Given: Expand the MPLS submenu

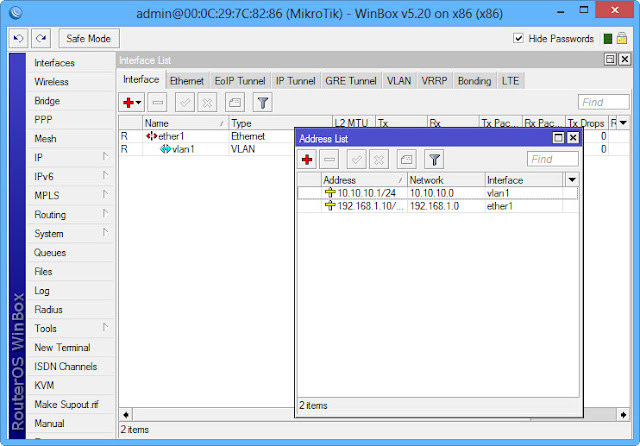Looking at the screenshot, I should [x=70, y=195].
